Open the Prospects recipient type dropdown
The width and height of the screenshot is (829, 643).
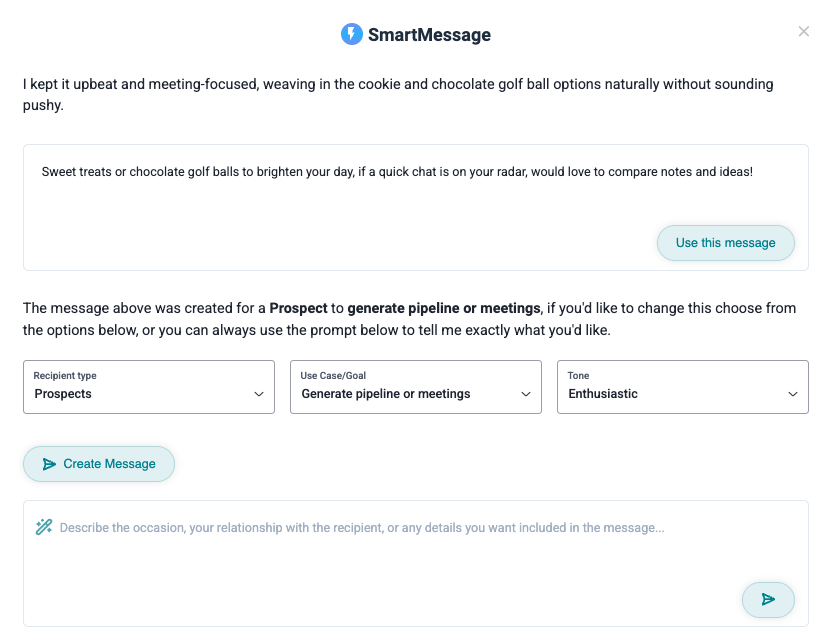tap(149, 387)
